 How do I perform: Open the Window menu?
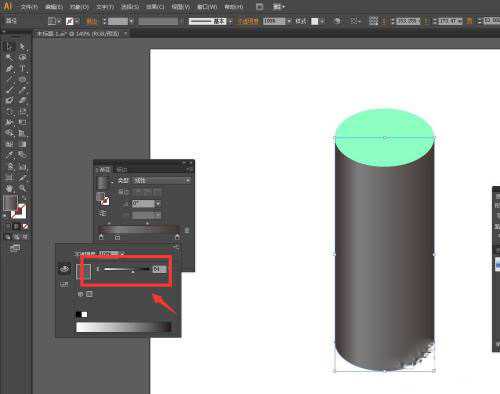point(207,7)
